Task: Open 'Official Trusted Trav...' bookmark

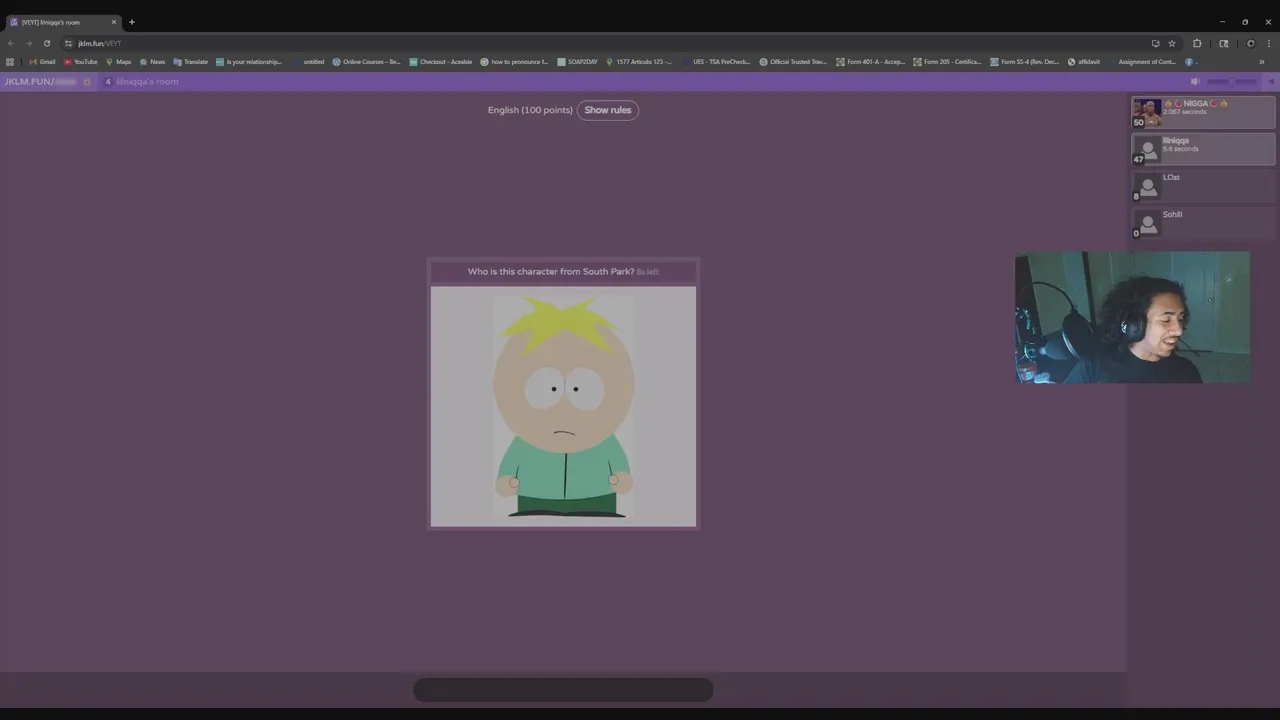Action: (793, 62)
